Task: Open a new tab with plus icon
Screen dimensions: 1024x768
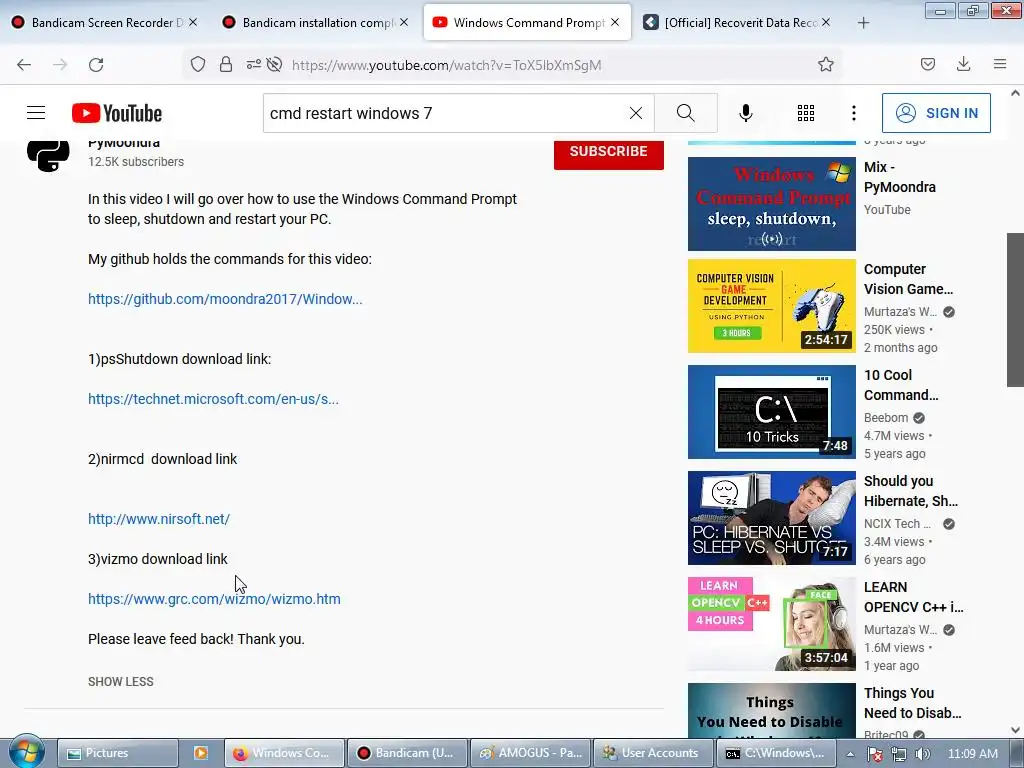Action: click(863, 23)
